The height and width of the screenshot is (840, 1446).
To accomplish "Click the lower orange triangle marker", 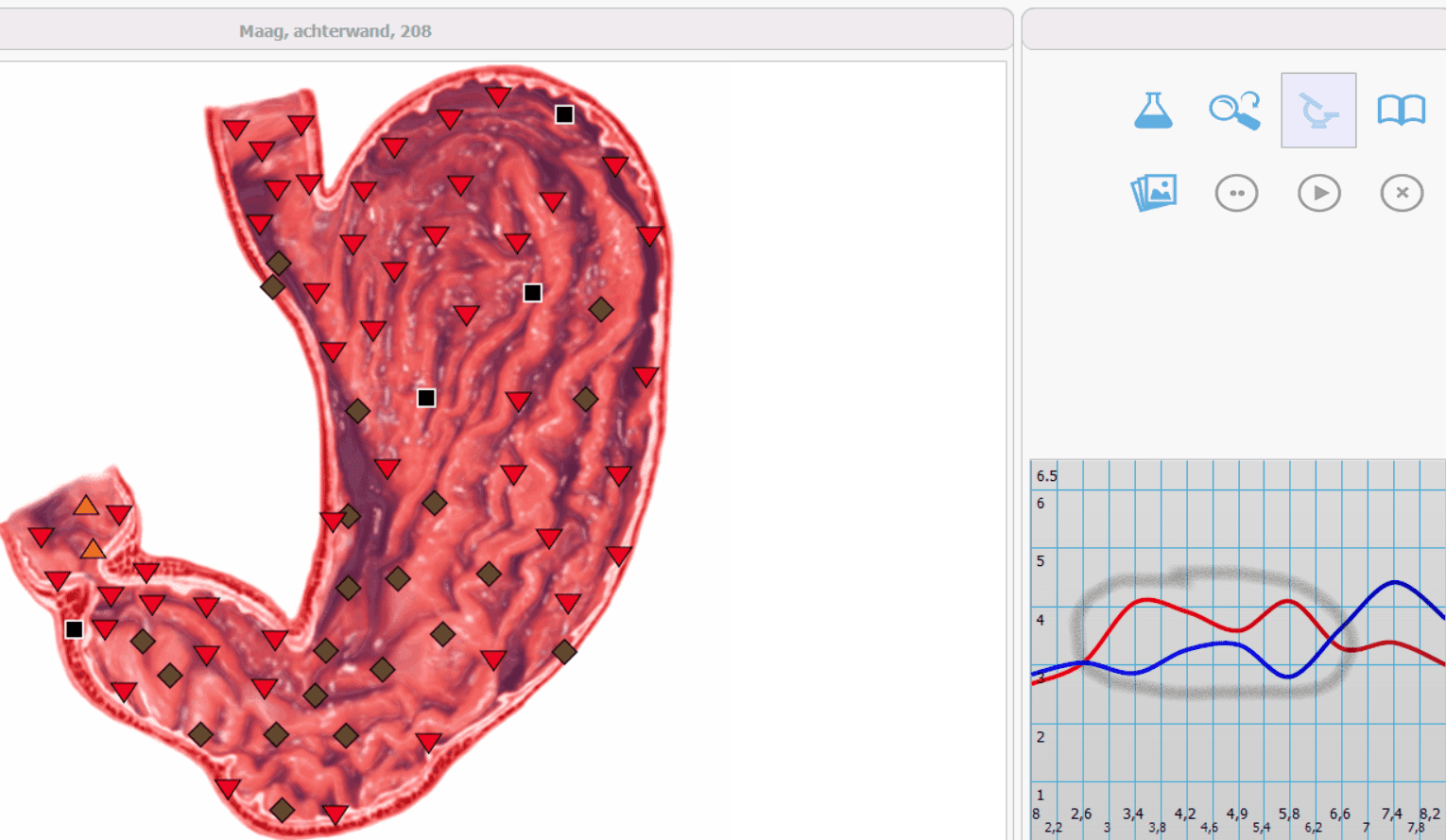I will tap(93, 549).
